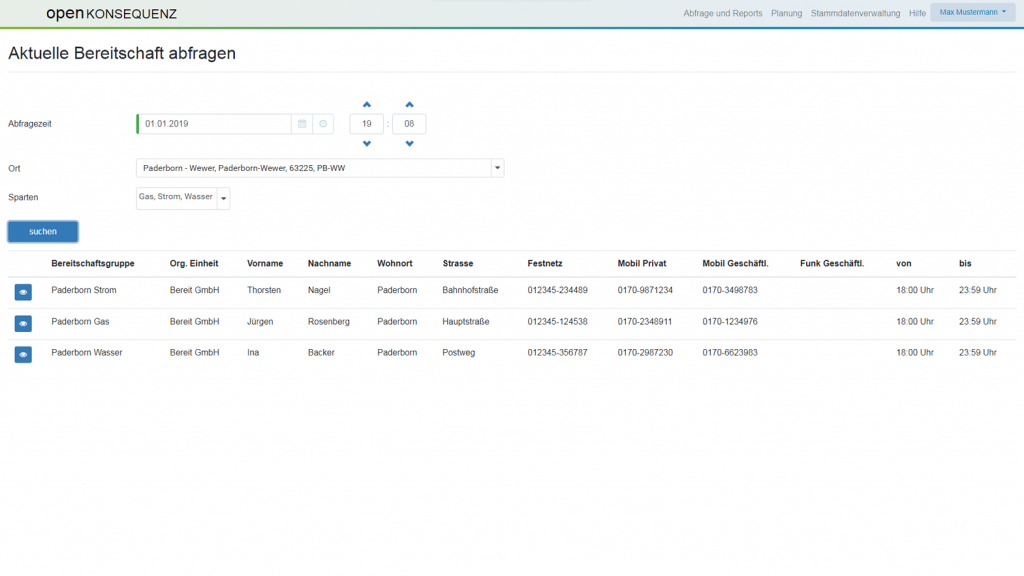Decrease the minutes with the down arrow
The width and height of the screenshot is (1024, 576).
[x=409, y=144]
